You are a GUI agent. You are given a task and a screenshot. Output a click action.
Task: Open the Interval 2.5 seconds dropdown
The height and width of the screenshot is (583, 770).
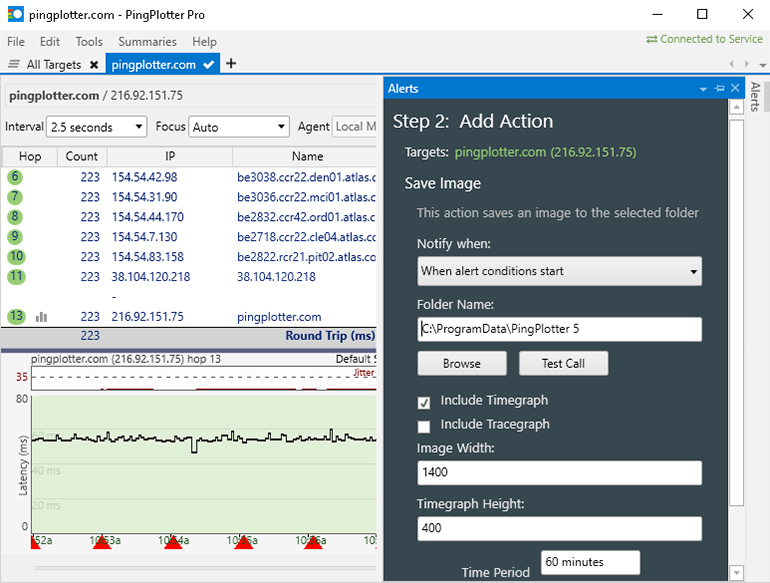(97, 127)
